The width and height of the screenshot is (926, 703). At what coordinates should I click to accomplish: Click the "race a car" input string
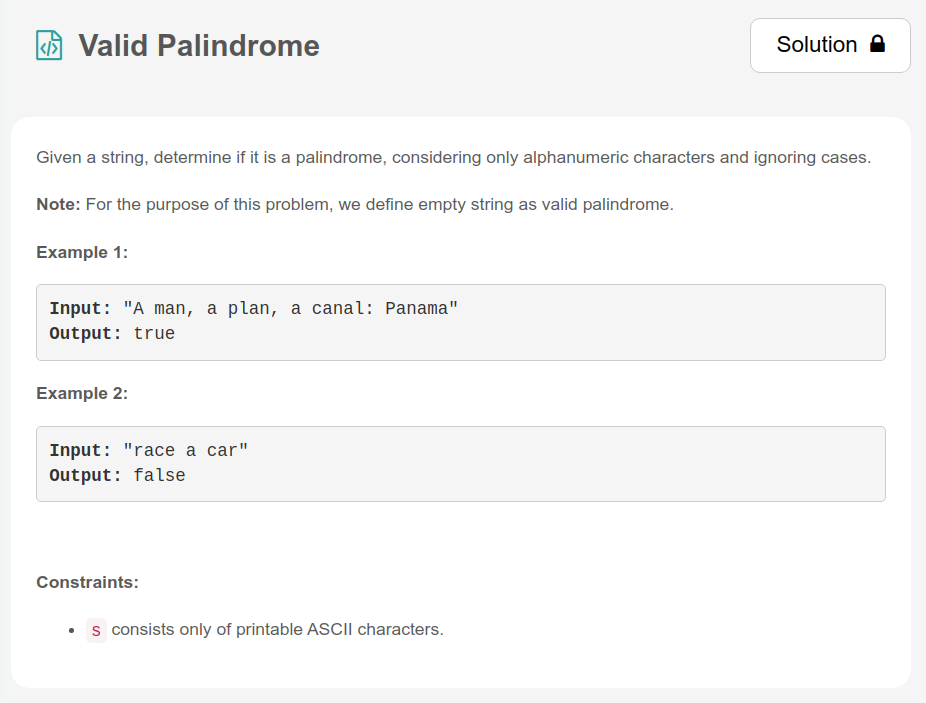tap(185, 451)
